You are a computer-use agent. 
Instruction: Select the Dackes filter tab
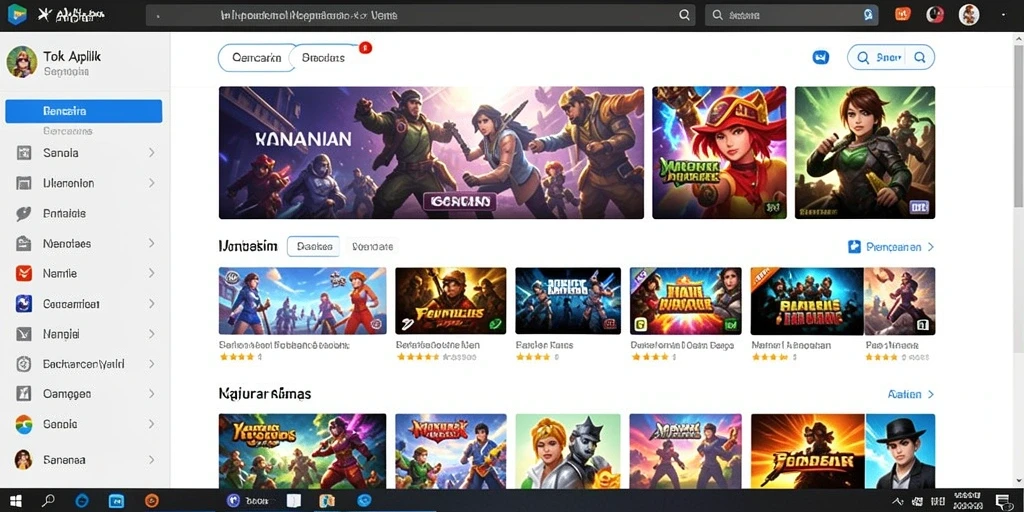tap(313, 247)
